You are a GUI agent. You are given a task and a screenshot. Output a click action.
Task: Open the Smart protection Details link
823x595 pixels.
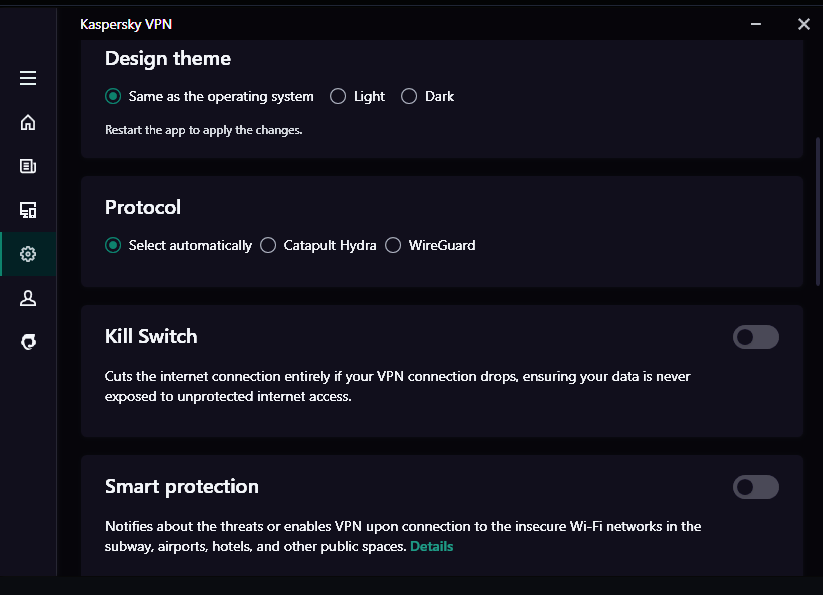tap(431, 546)
